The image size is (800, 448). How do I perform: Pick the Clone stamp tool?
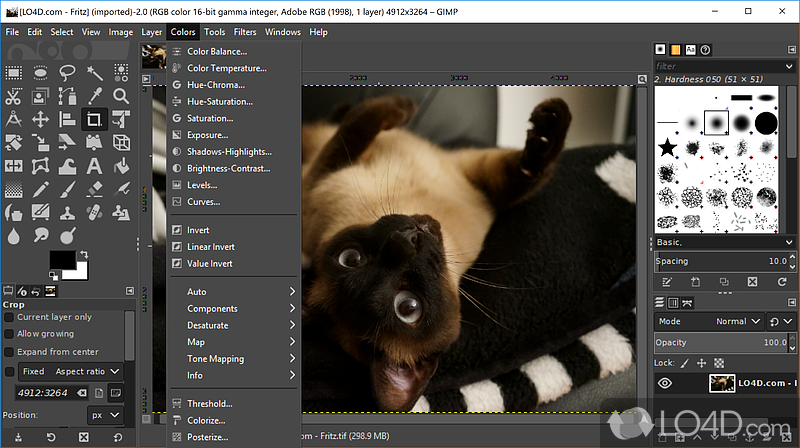click(67, 212)
